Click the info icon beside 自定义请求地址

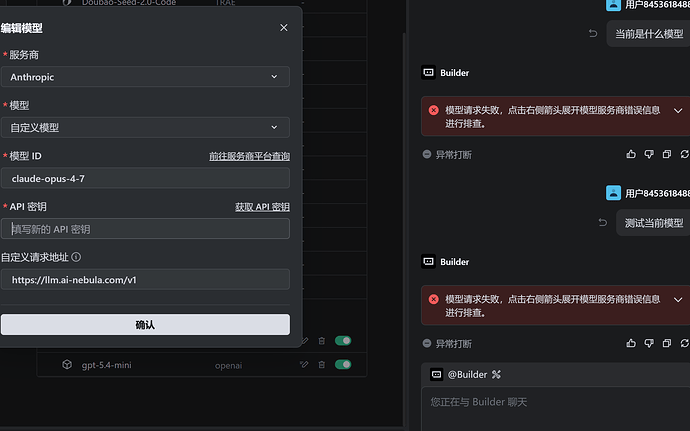(x=76, y=257)
